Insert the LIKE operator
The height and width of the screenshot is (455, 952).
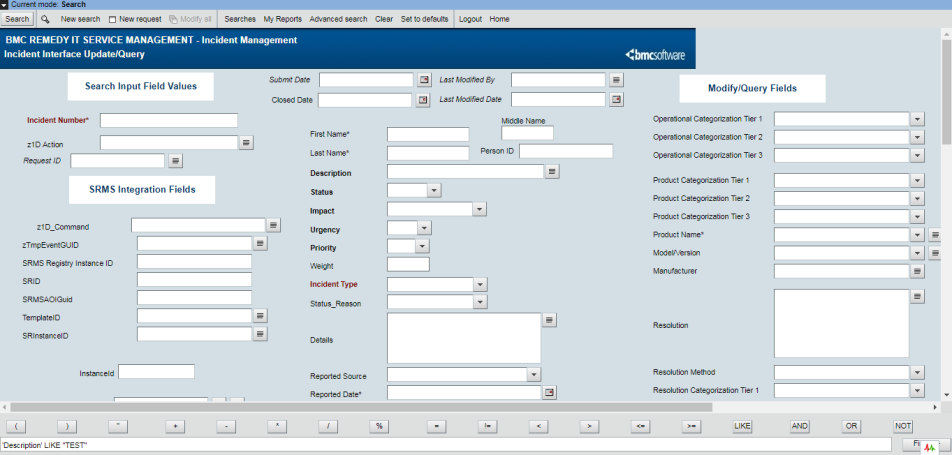[742, 426]
